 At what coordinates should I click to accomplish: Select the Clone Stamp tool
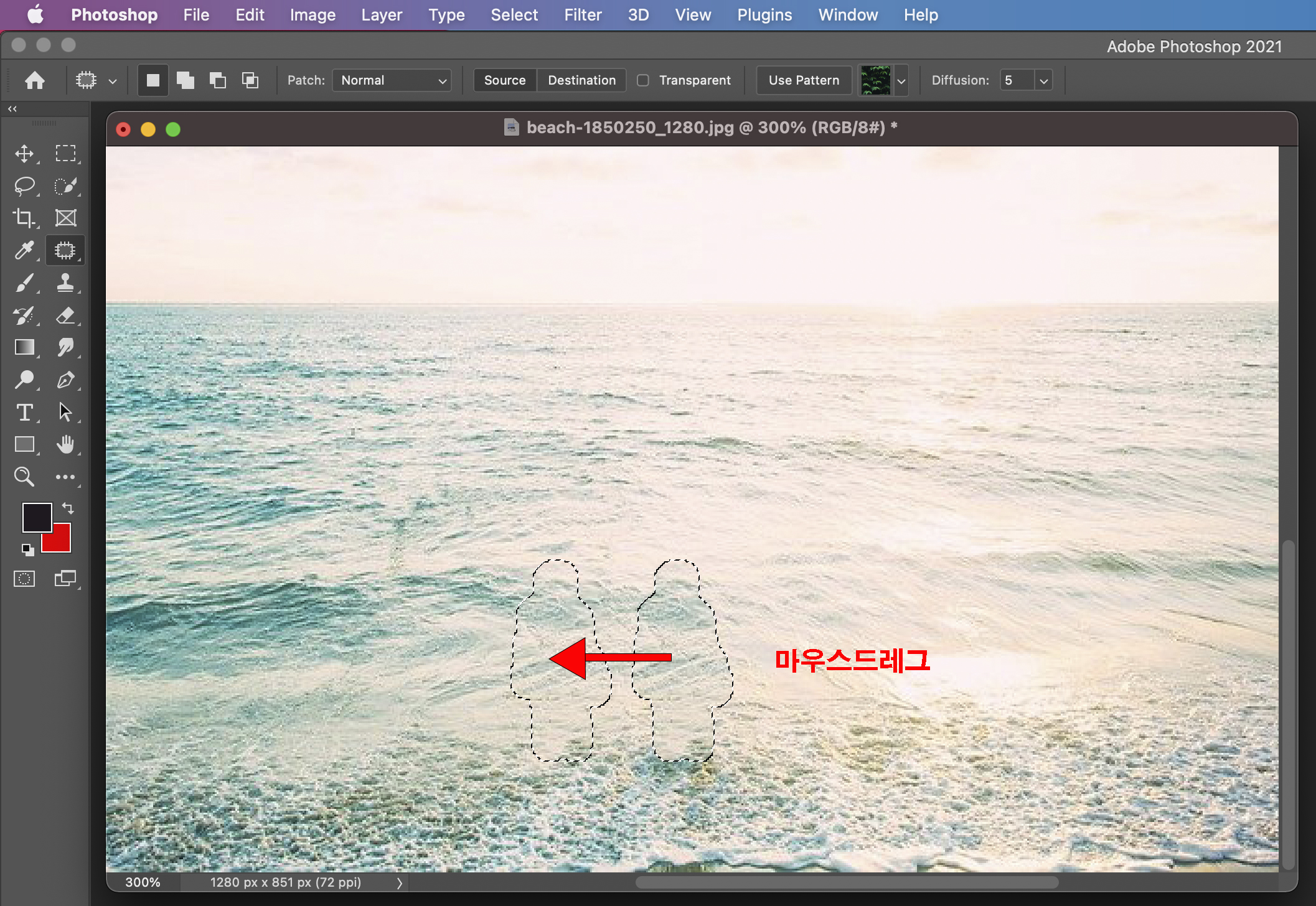pyautogui.click(x=65, y=283)
